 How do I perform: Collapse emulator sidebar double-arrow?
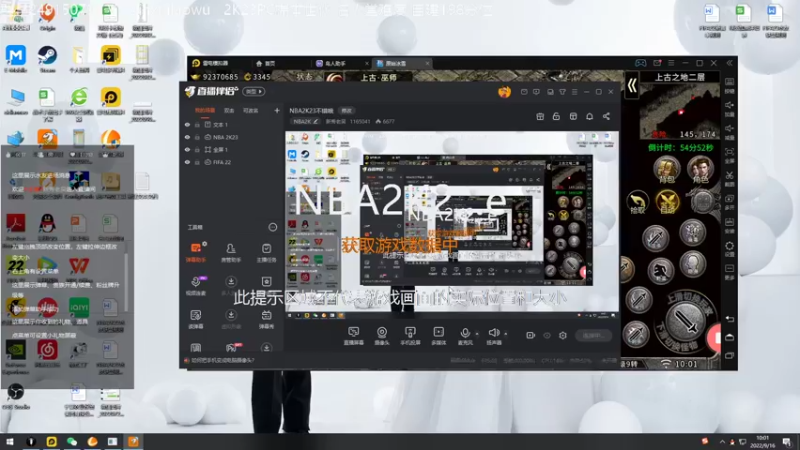(x=730, y=63)
